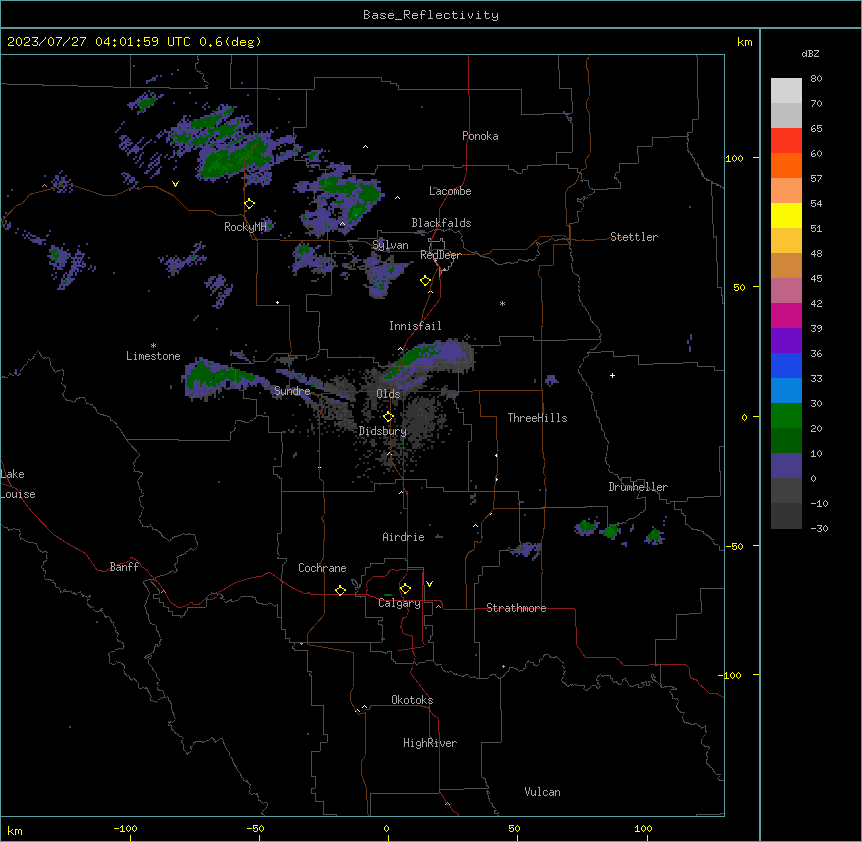Image resolution: width=862 pixels, height=842 pixels.
Task: Click the Okotoks city label
Action: pyautogui.click(x=412, y=700)
